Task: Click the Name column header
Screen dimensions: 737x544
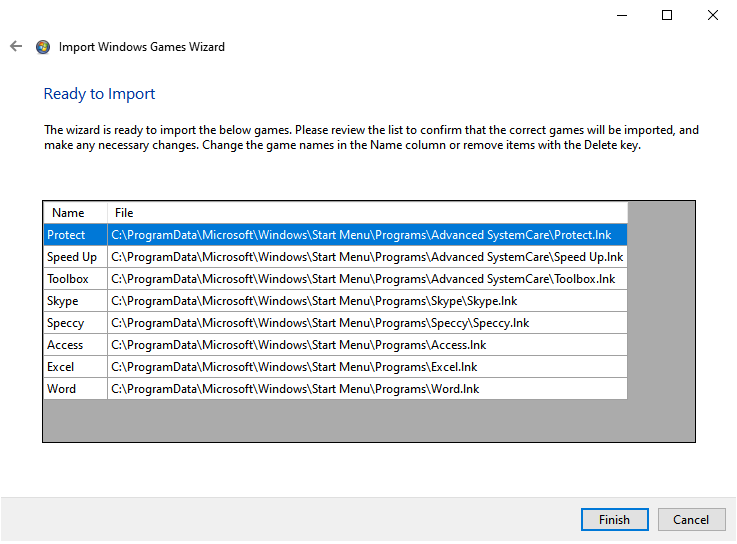Action: click(x=75, y=213)
